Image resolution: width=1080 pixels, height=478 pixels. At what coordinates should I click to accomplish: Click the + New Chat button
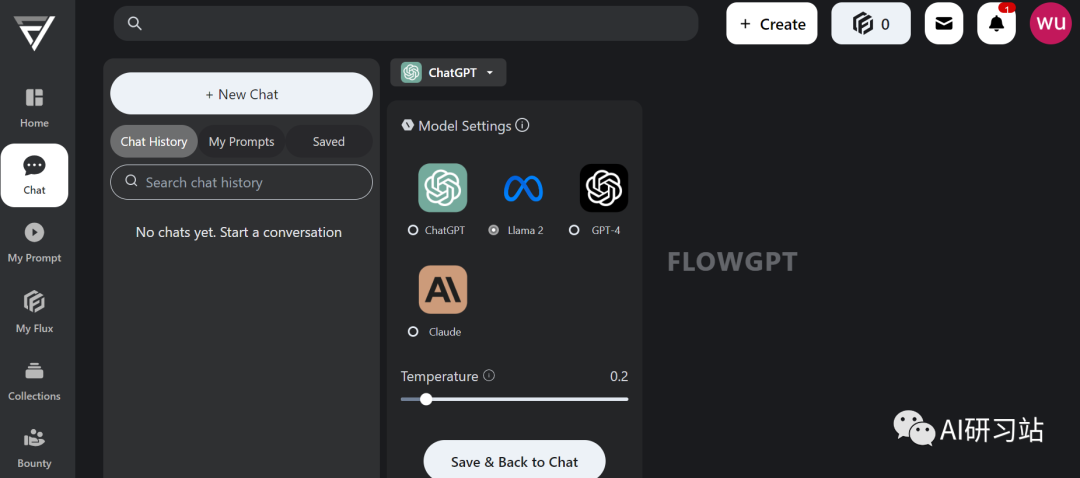pyautogui.click(x=241, y=94)
